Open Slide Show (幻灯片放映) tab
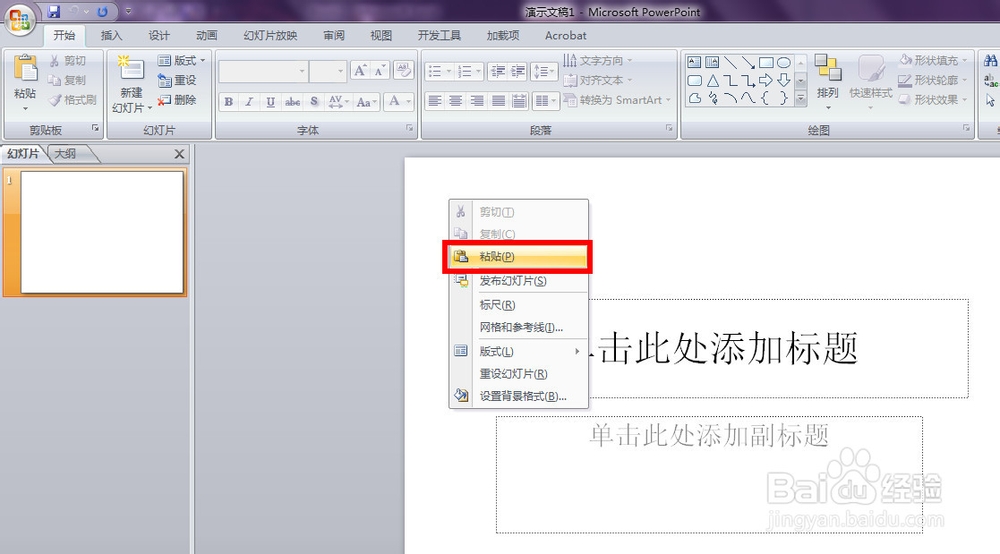The width and height of the screenshot is (1000, 554). coord(270,36)
